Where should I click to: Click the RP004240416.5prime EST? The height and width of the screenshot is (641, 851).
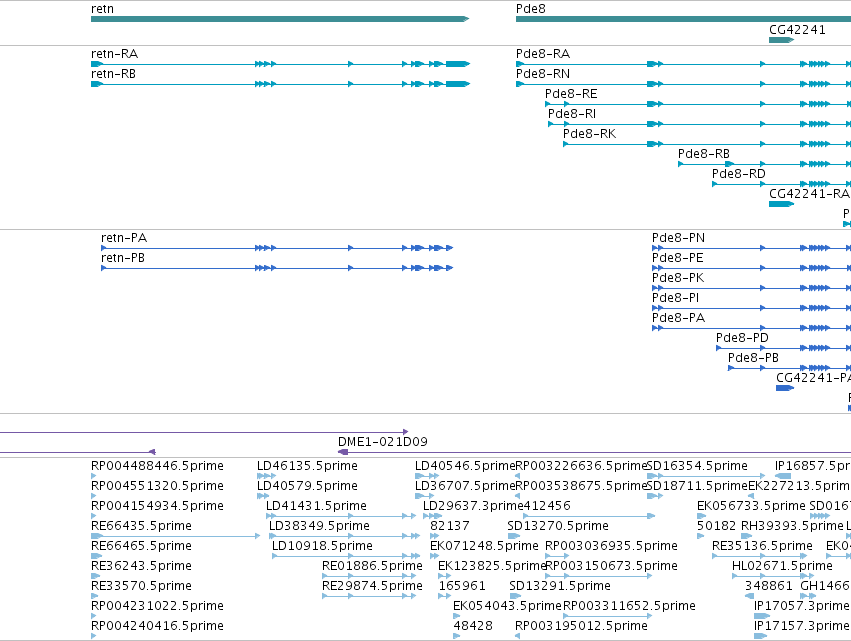(x=93, y=636)
